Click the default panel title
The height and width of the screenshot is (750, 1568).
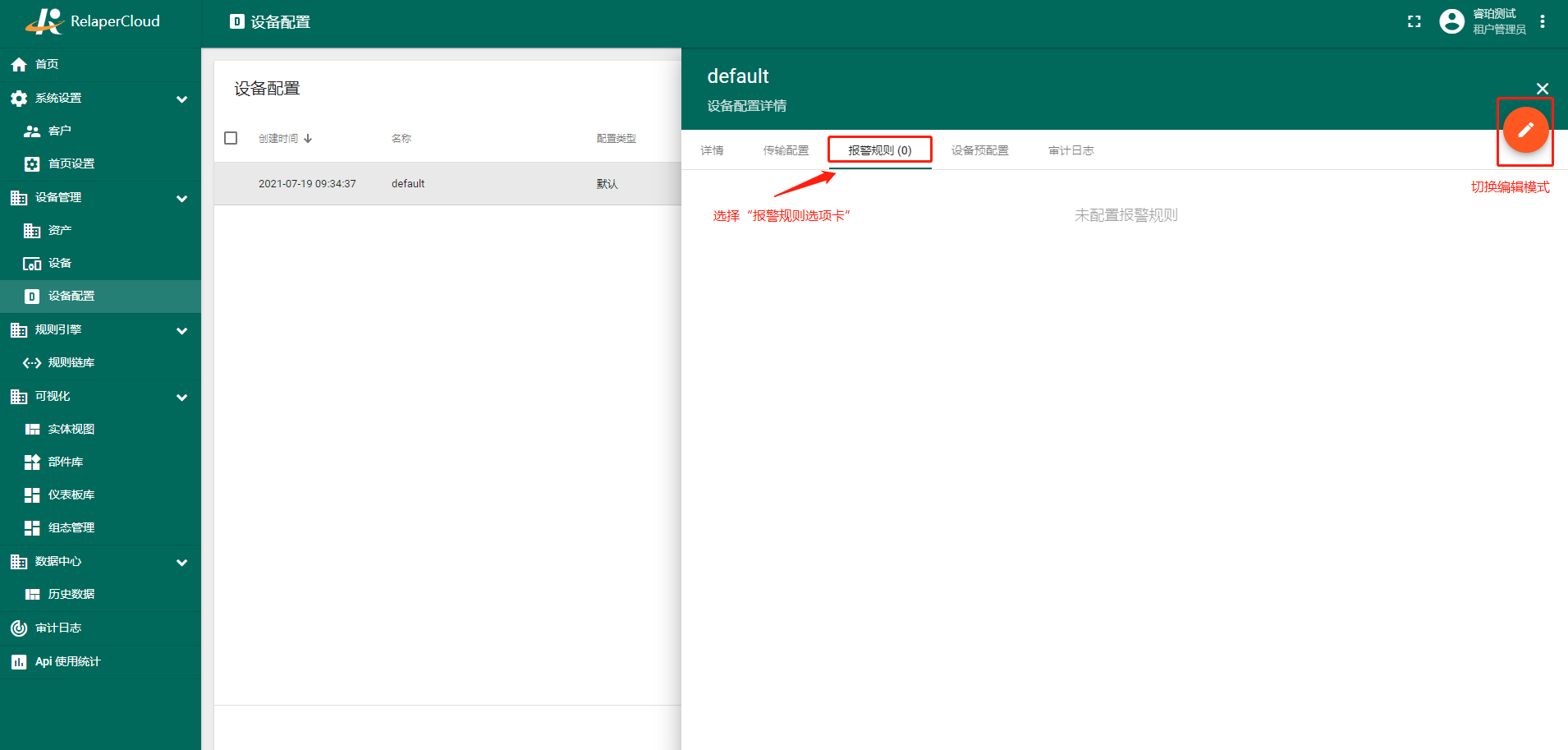point(738,76)
